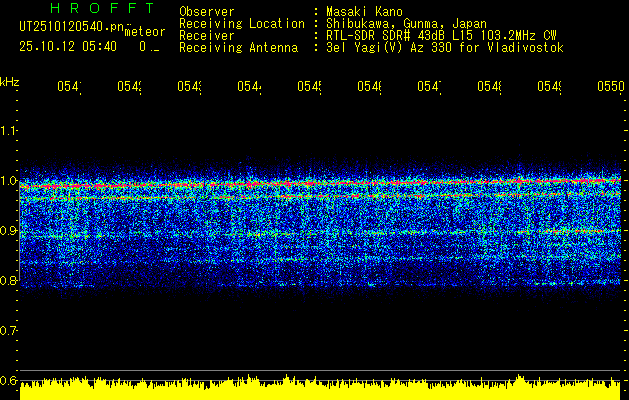The width and height of the screenshot is (629, 400).
Task: Click the 0543 time marker
Action: [189, 86]
